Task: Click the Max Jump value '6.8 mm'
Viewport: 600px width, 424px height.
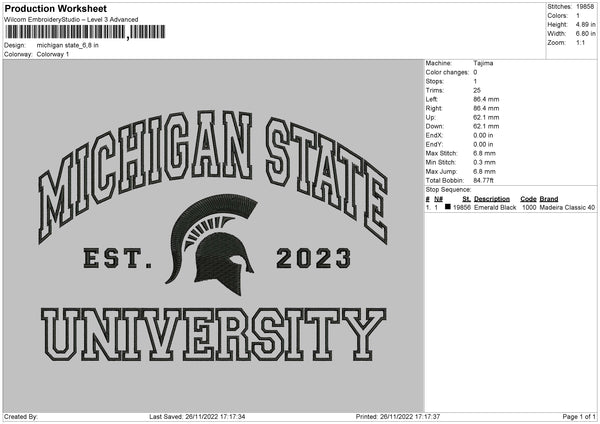Action: tap(484, 171)
